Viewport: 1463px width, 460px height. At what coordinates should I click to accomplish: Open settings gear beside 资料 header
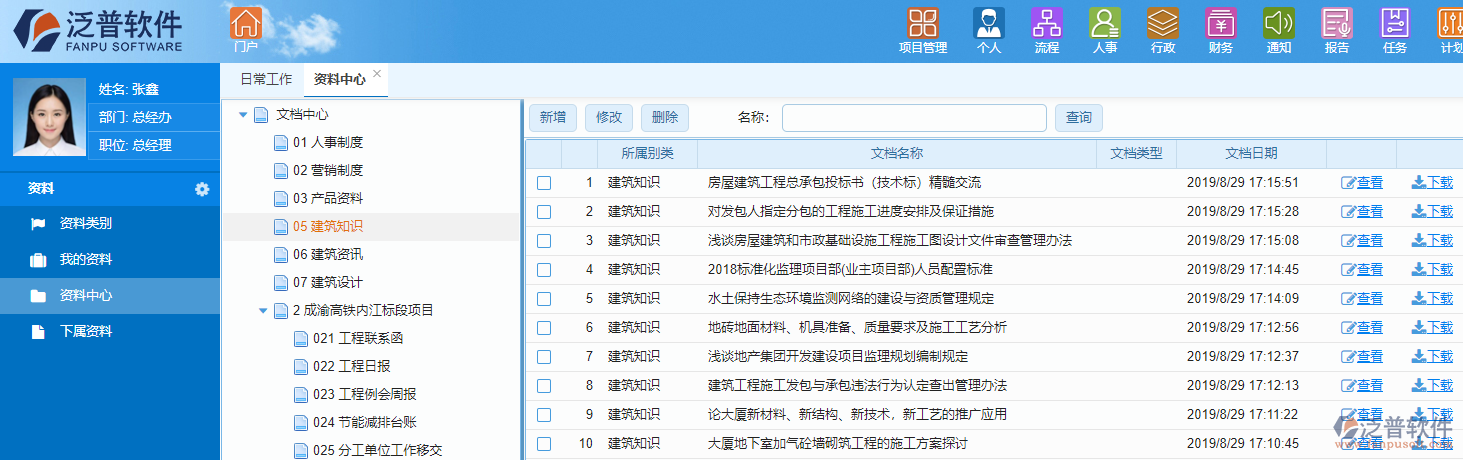point(202,189)
